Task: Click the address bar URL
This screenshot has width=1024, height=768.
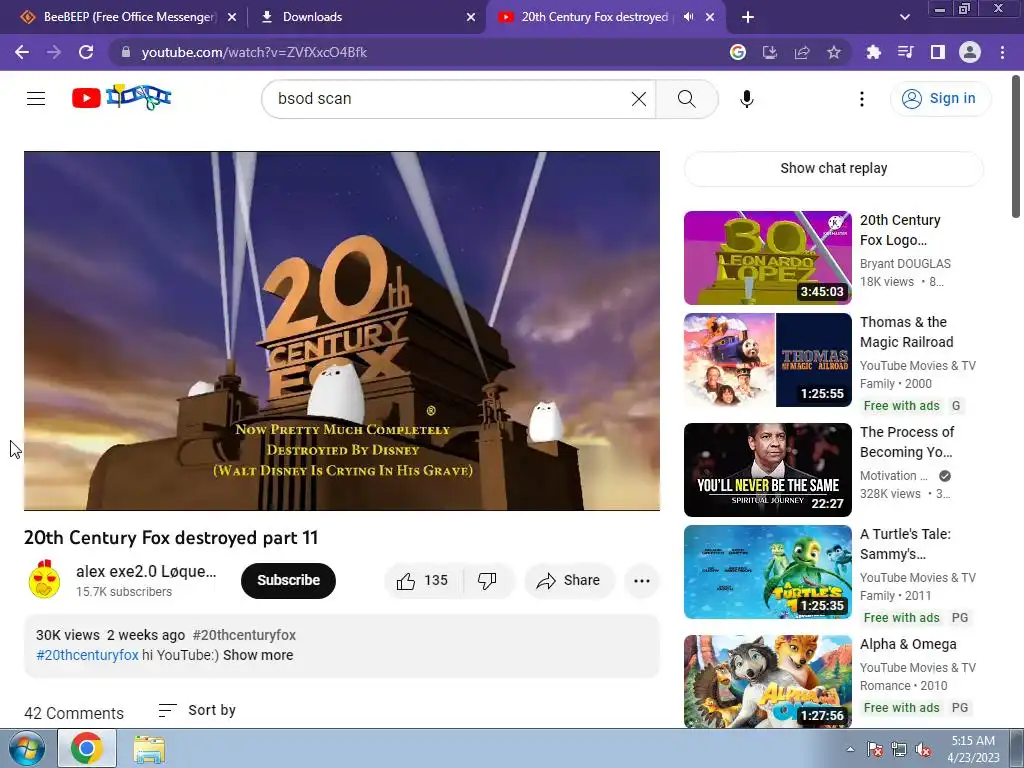Action: pos(254,52)
